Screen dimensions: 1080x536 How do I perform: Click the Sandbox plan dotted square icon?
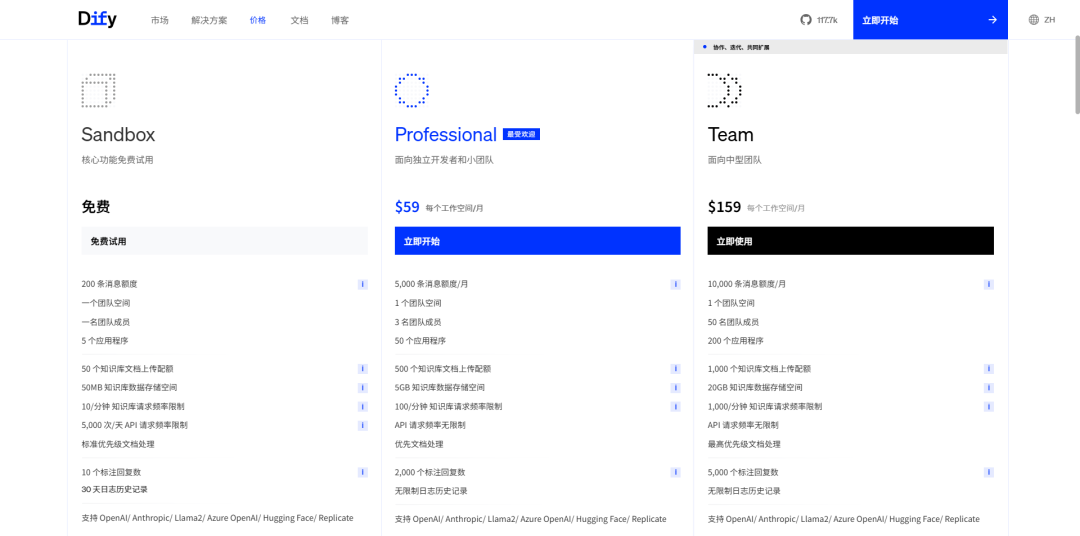point(98,90)
